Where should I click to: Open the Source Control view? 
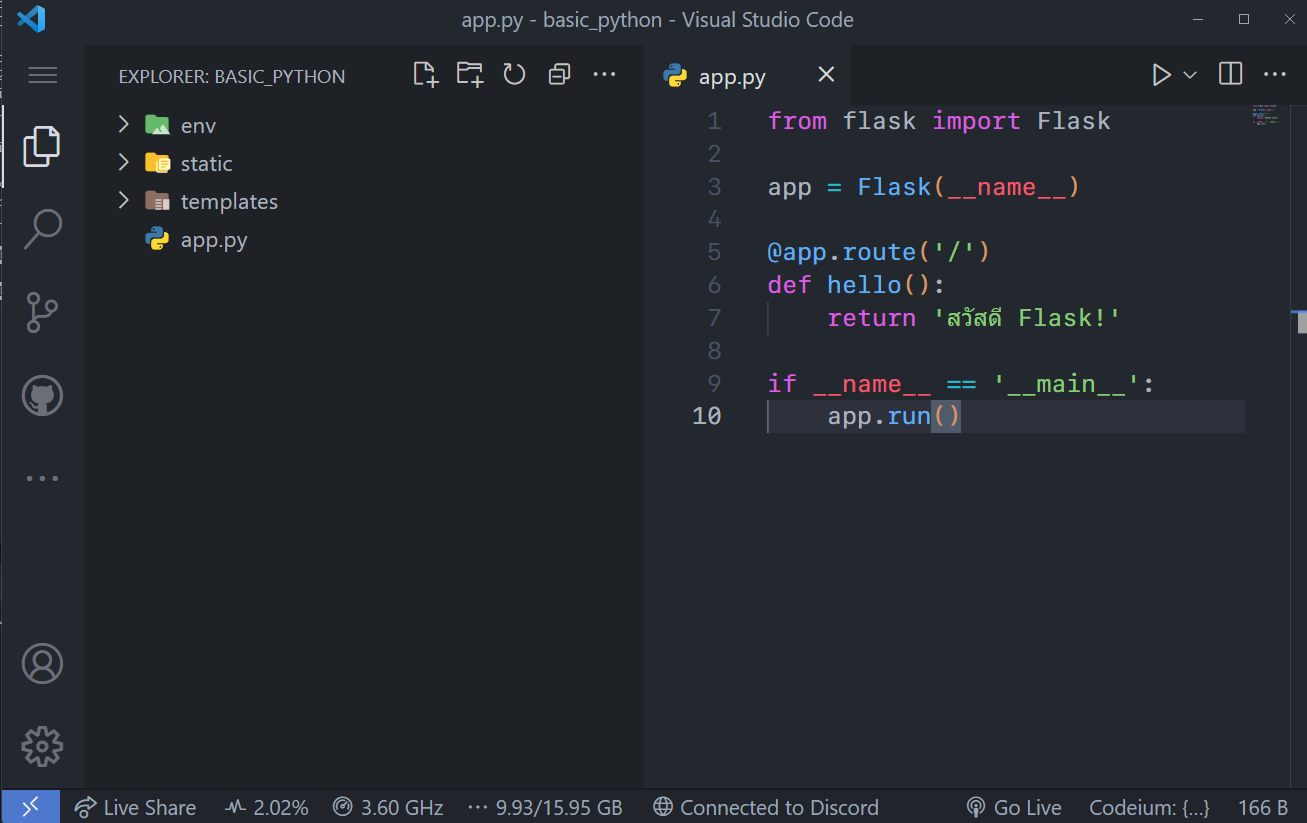coord(42,313)
